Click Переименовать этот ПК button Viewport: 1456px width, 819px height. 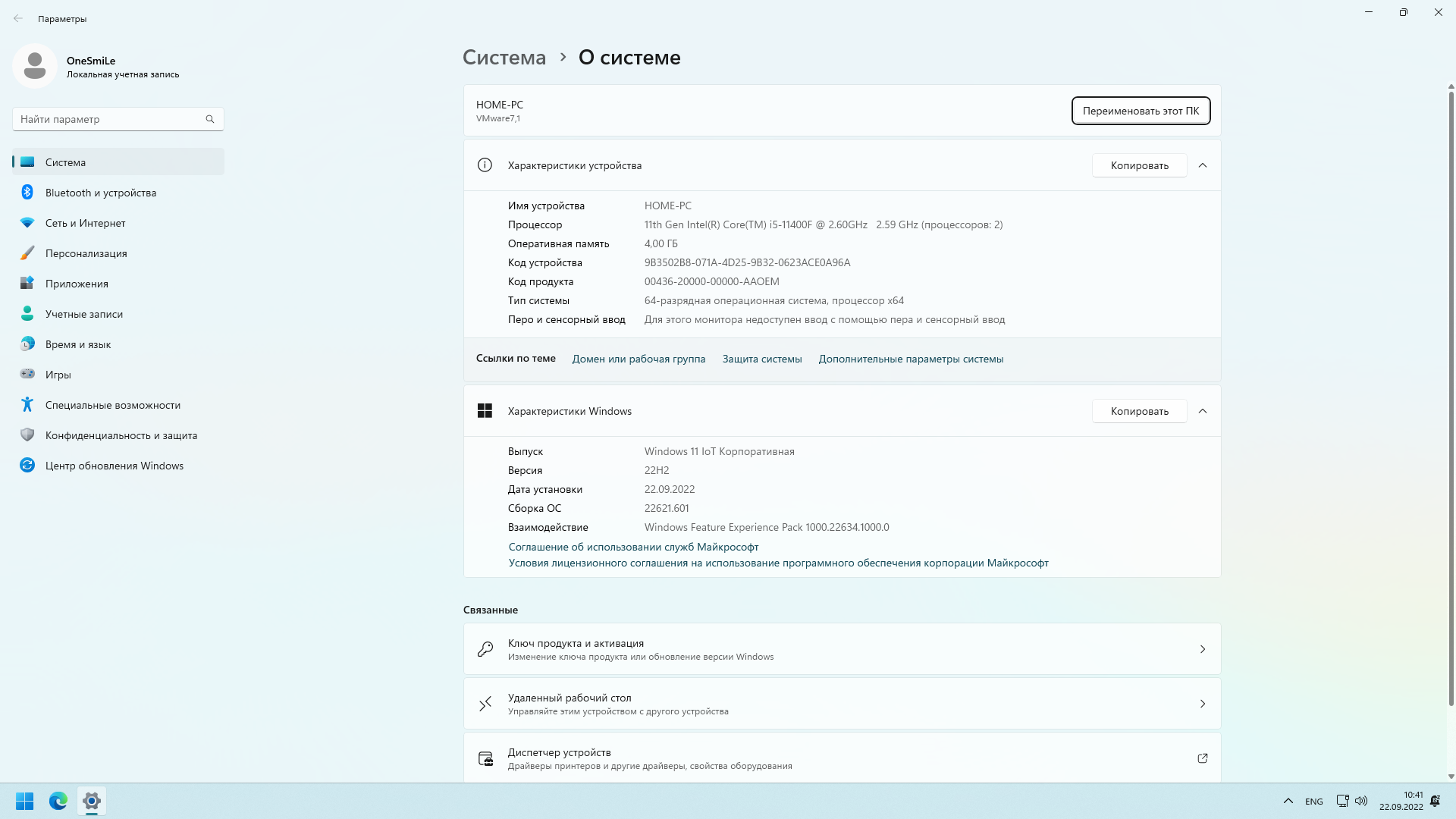coord(1141,111)
